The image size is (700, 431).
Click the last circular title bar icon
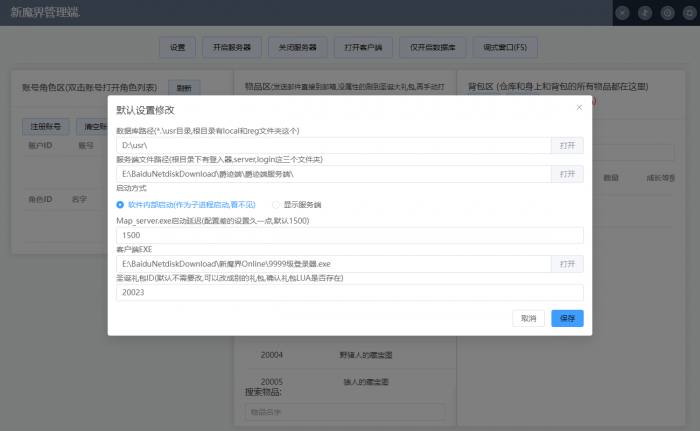coord(689,13)
